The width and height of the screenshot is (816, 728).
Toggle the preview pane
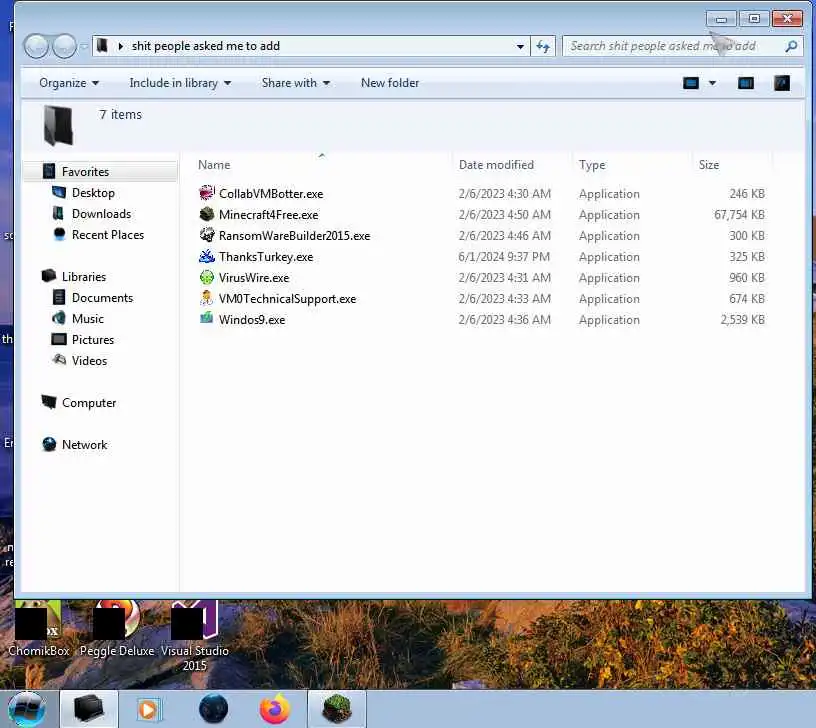[746, 83]
